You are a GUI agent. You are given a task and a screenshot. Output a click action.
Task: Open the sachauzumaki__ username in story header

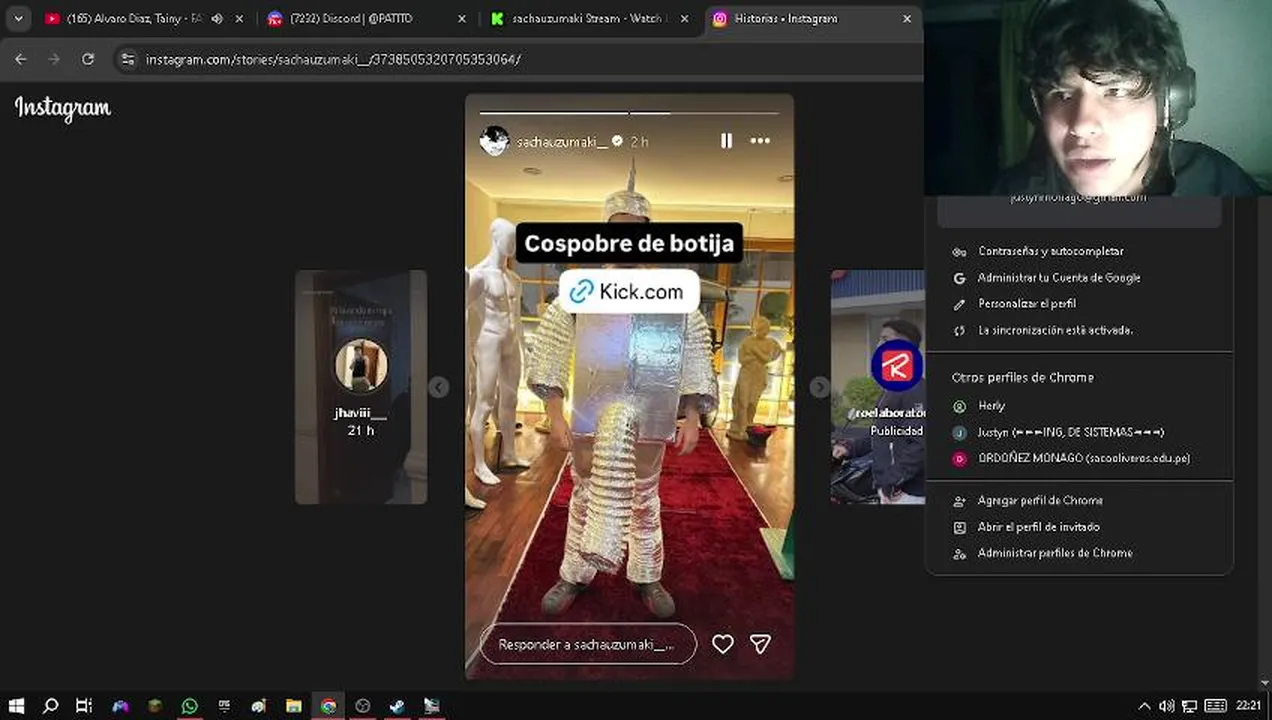point(562,142)
